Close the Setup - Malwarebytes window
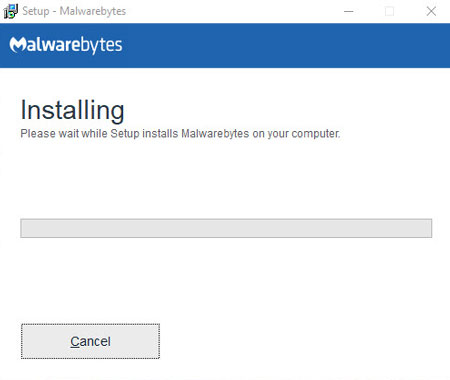The image size is (450, 380). pyautogui.click(x=431, y=11)
